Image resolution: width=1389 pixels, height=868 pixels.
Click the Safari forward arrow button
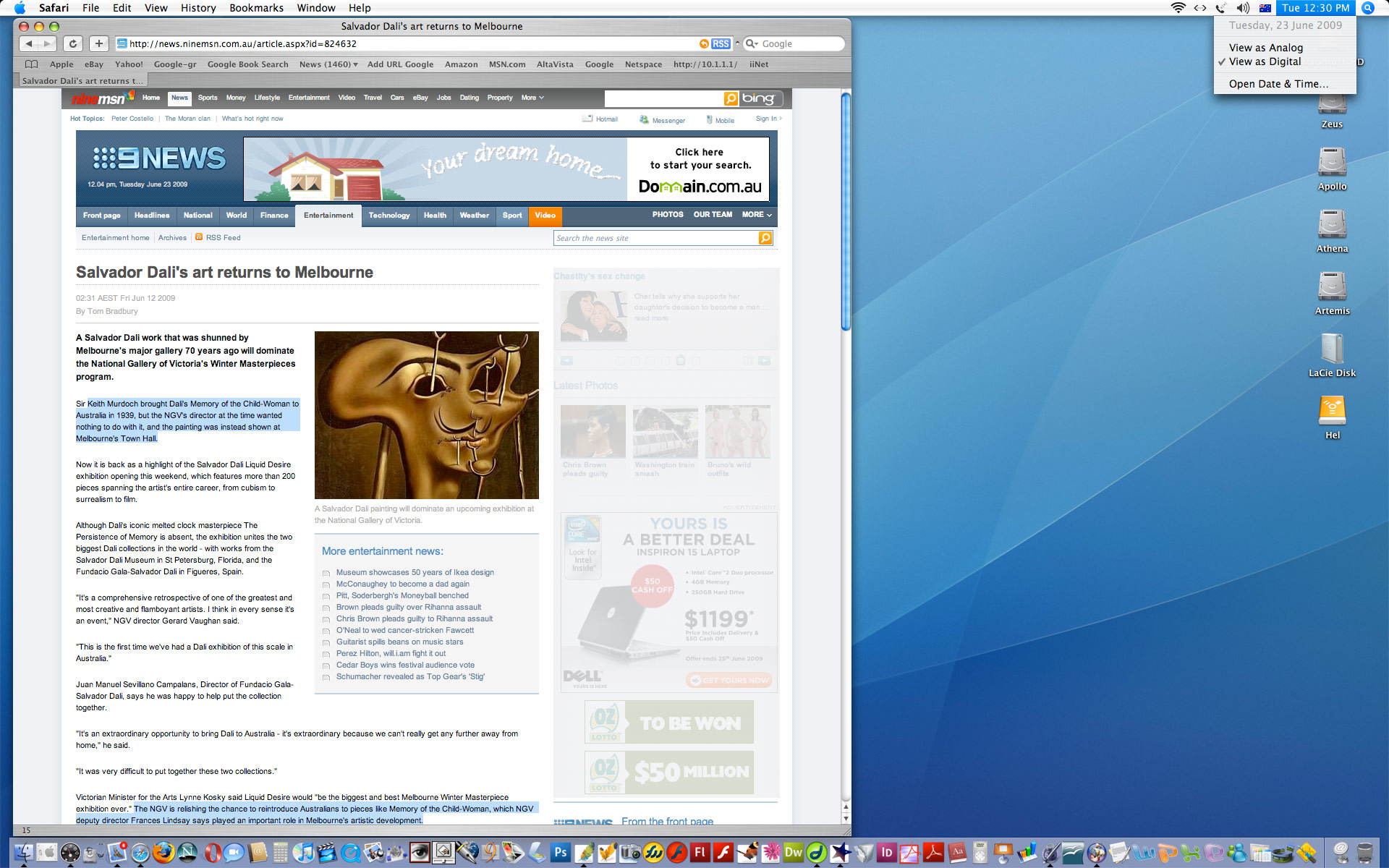click(47, 43)
